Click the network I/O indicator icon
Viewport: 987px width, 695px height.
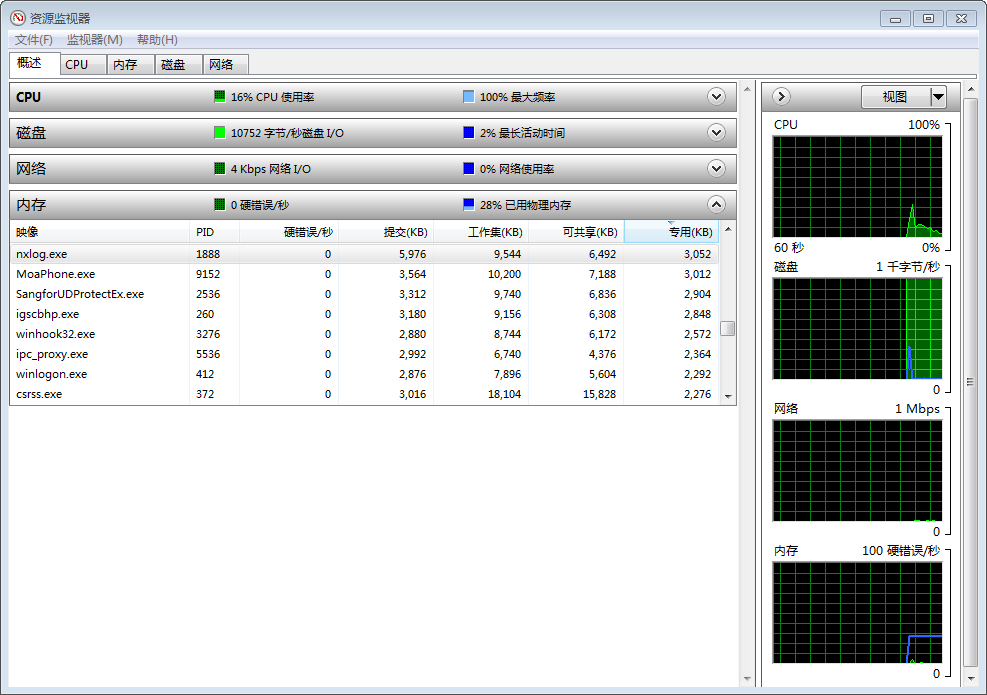[220, 169]
